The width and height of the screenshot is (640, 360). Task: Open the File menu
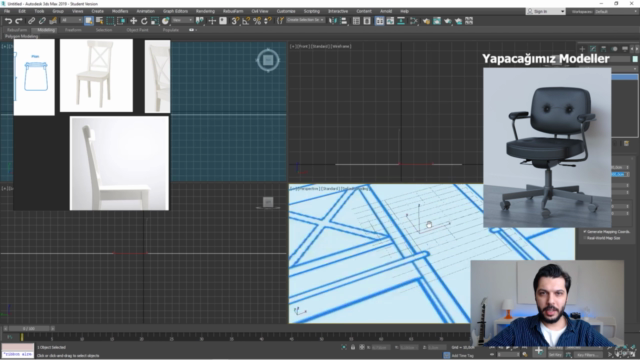pos(7,11)
